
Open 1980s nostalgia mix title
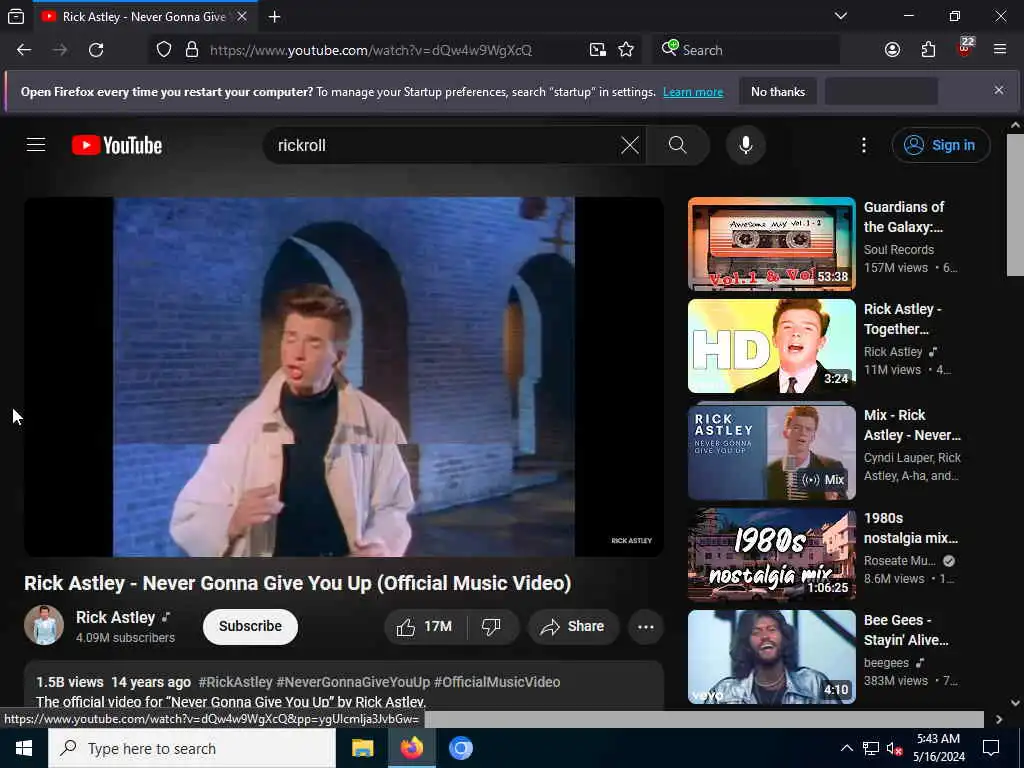(910, 528)
